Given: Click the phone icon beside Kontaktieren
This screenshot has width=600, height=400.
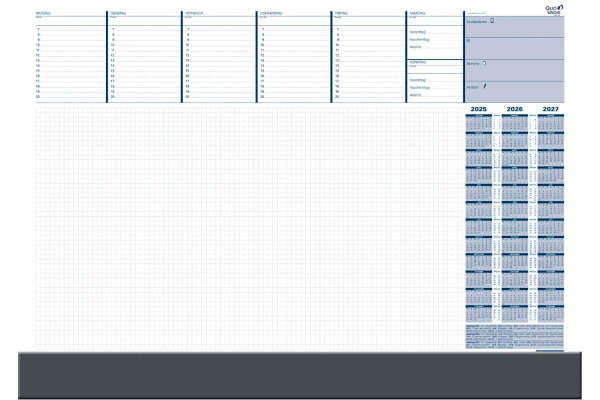Looking at the screenshot, I should (492, 21).
